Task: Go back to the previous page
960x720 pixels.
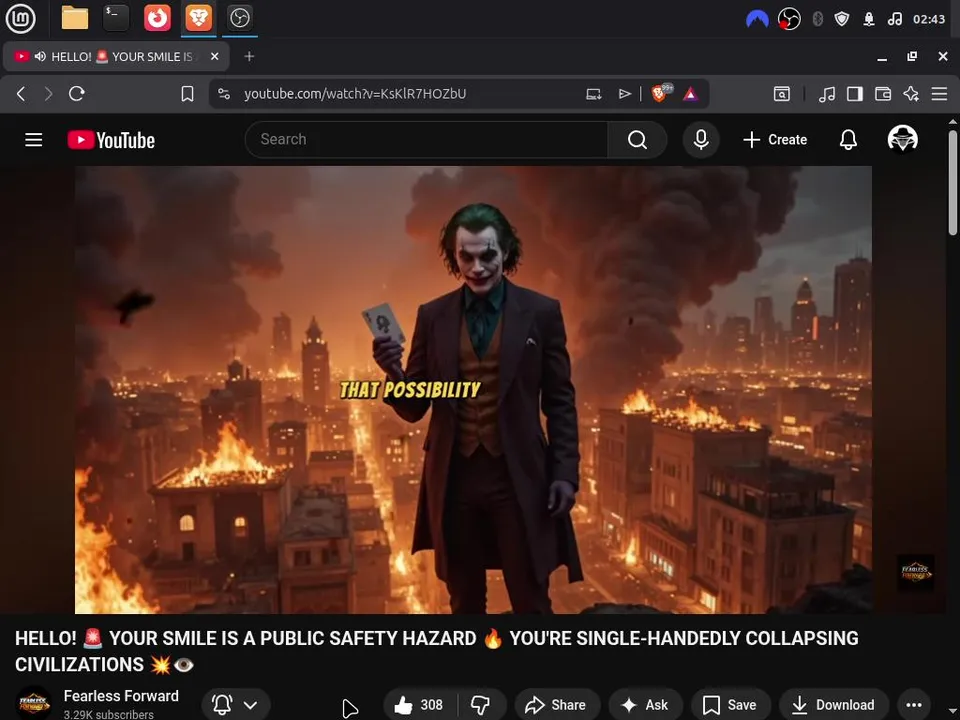Action: click(x=21, y=94)
